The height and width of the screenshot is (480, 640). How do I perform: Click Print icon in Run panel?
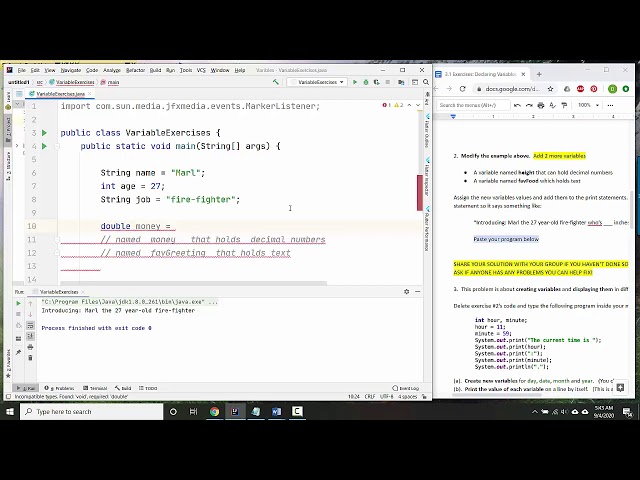pos(30,347)
